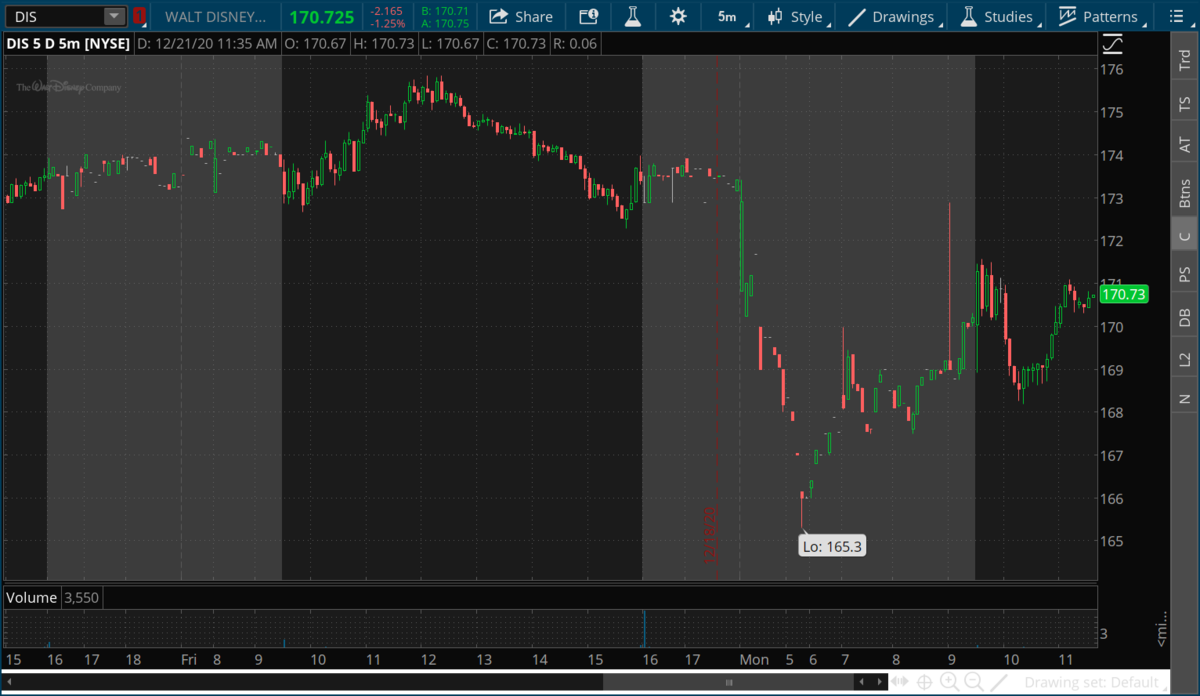Open the DIS symbol dropdown arrow
Viewport: 1200px width, 696px height.
pos(115,16)
